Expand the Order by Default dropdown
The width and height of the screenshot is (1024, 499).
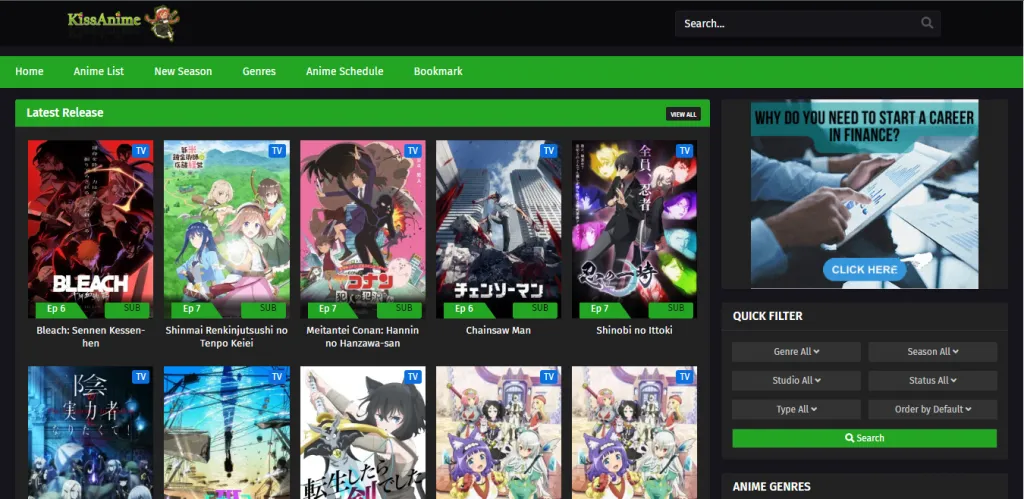(933, 410)
